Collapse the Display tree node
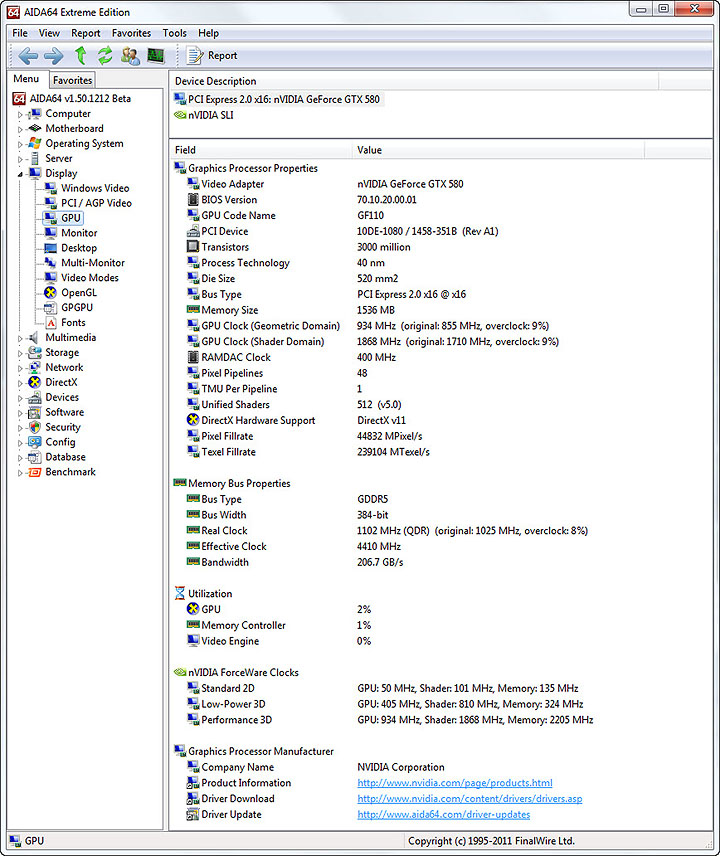 [20, 174]
